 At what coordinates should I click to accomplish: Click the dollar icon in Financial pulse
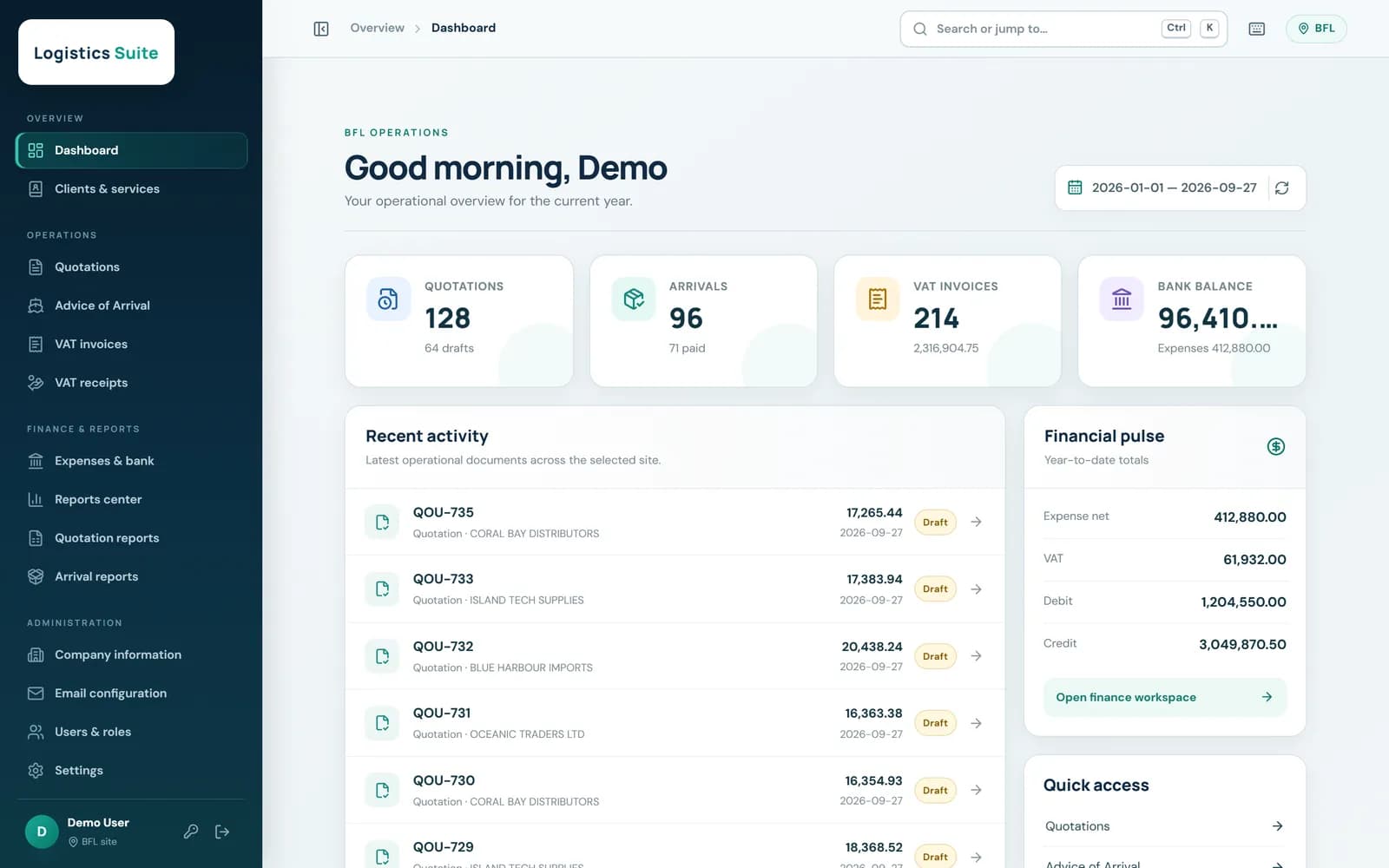[x=1275, y=446]
